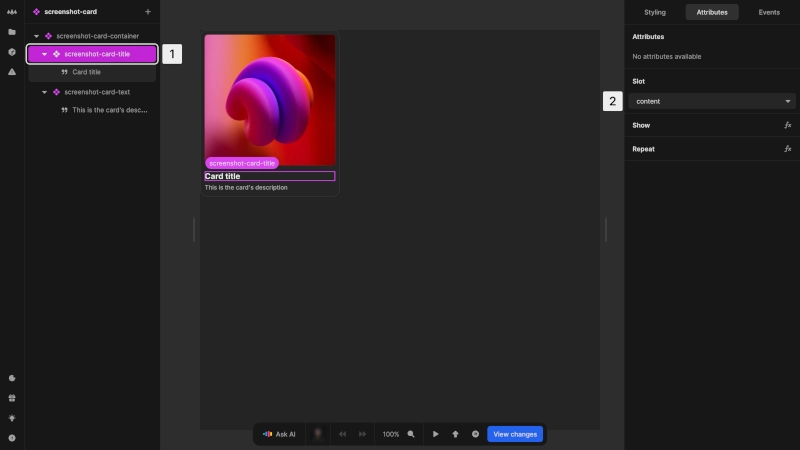Click the user avatar in bottom toolbar
800x450 pixels.
tap(318, 434)
